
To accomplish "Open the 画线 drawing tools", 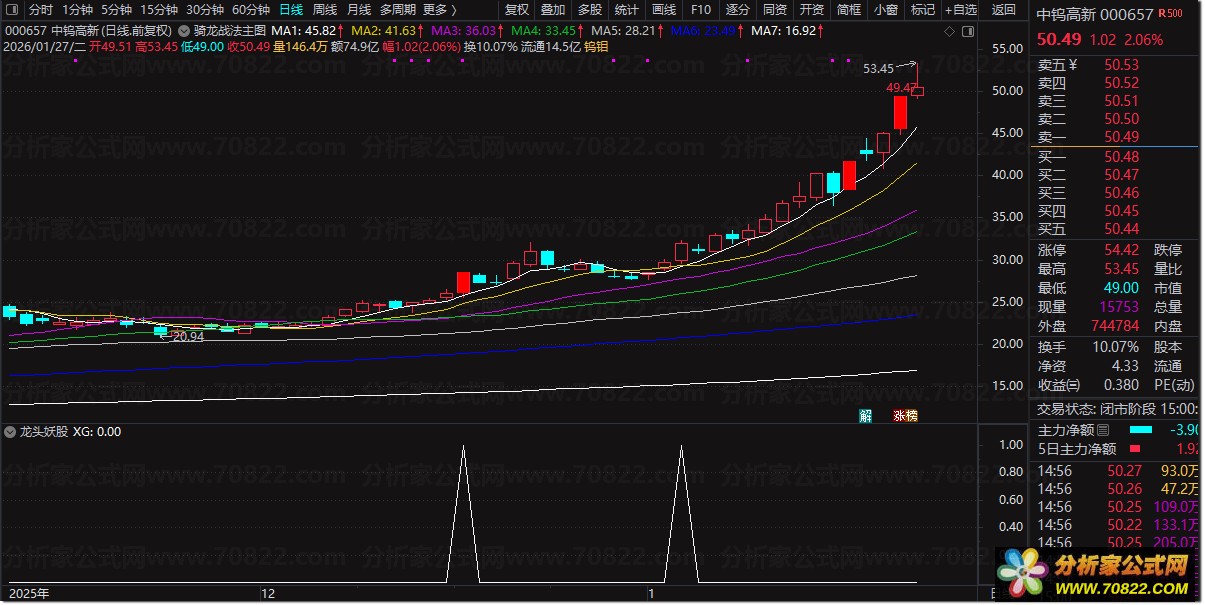I will pyautogui.click(x=664, y=9).
